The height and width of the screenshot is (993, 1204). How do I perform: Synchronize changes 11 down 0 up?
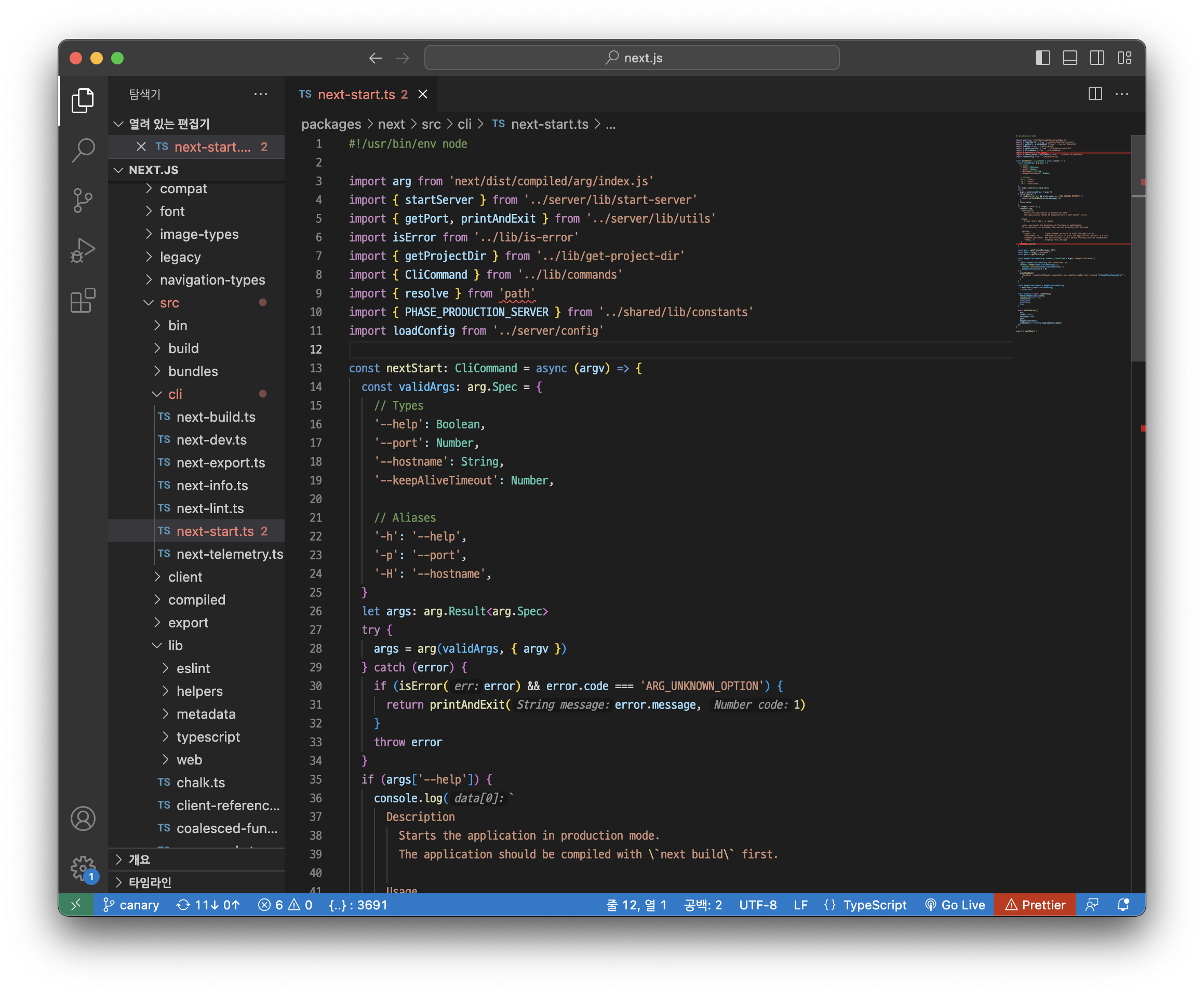click(208, 904)
